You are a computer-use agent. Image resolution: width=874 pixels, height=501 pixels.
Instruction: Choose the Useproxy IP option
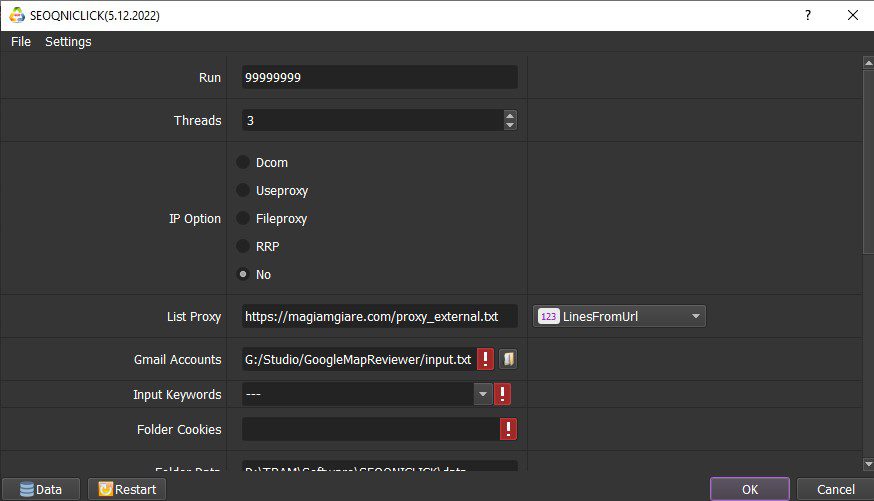(243, 190)
